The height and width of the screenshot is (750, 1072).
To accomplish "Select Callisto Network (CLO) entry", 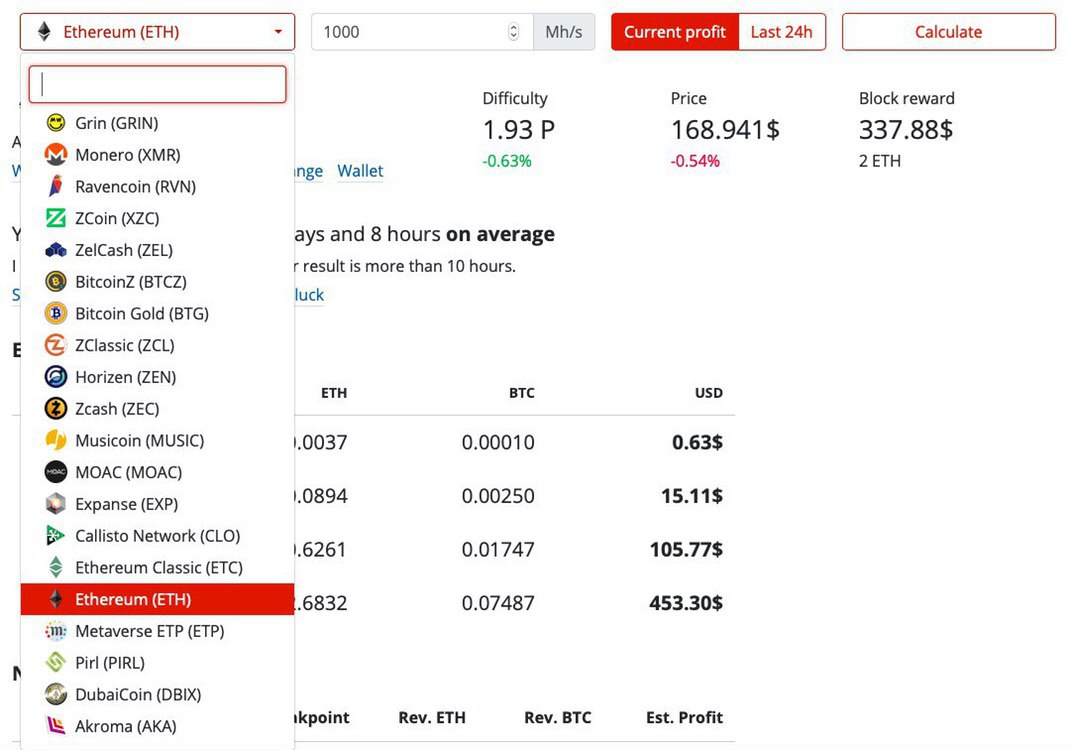I will pyautogui.click(x=157, y=536).
